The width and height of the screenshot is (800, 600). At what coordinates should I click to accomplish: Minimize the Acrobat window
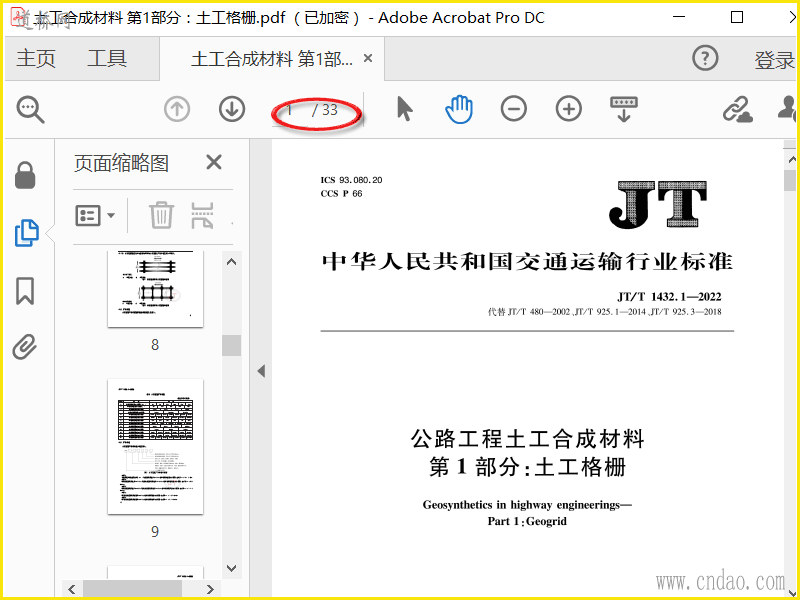click(x=679, y=17)
